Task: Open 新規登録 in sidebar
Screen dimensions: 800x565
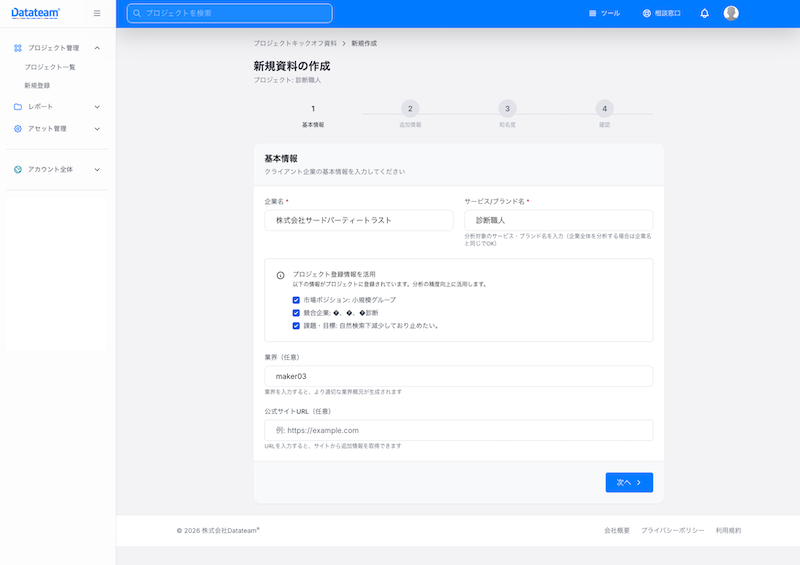Action: coord(37,85)
